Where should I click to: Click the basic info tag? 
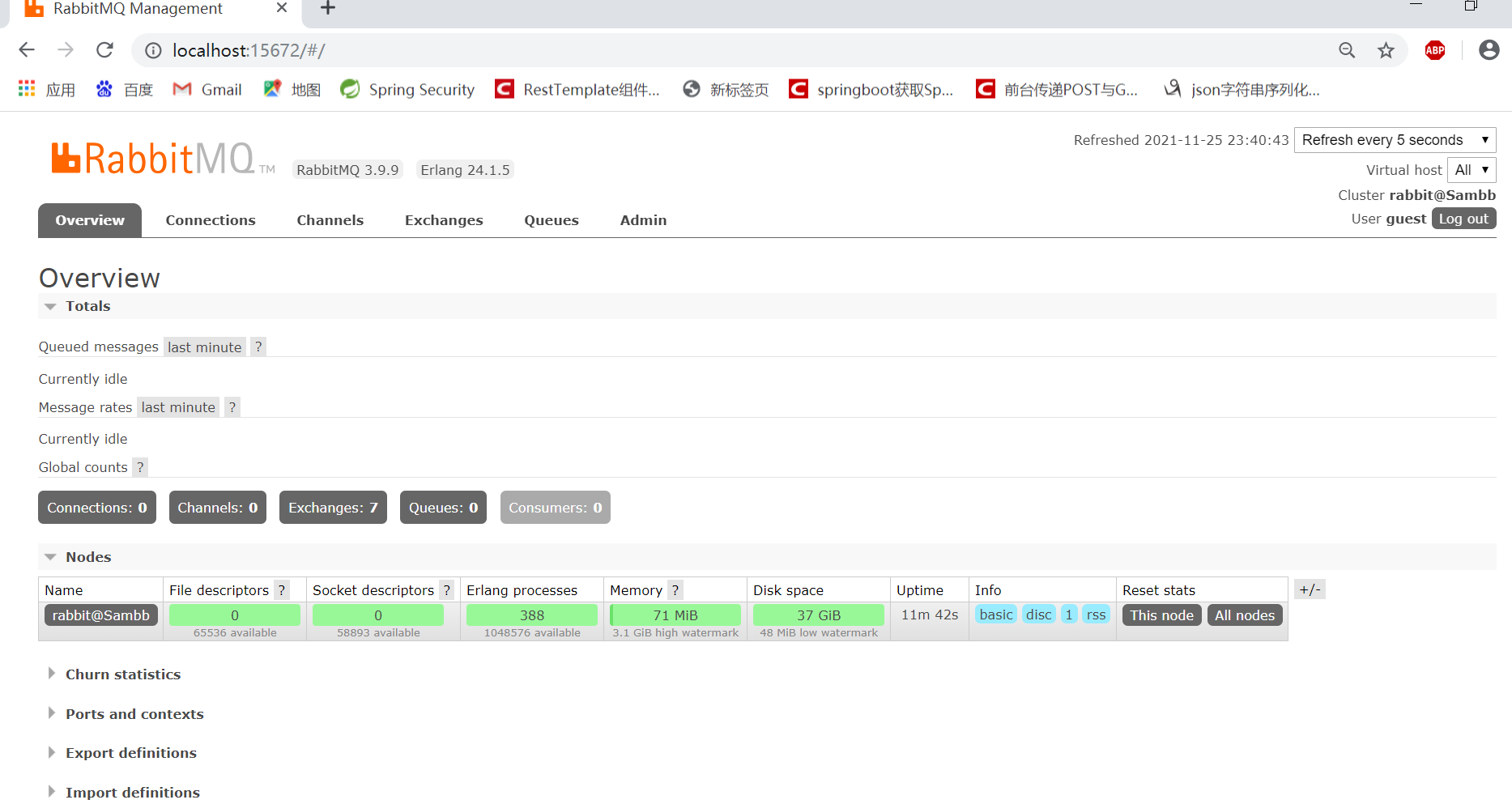click(x=996, y=615)
